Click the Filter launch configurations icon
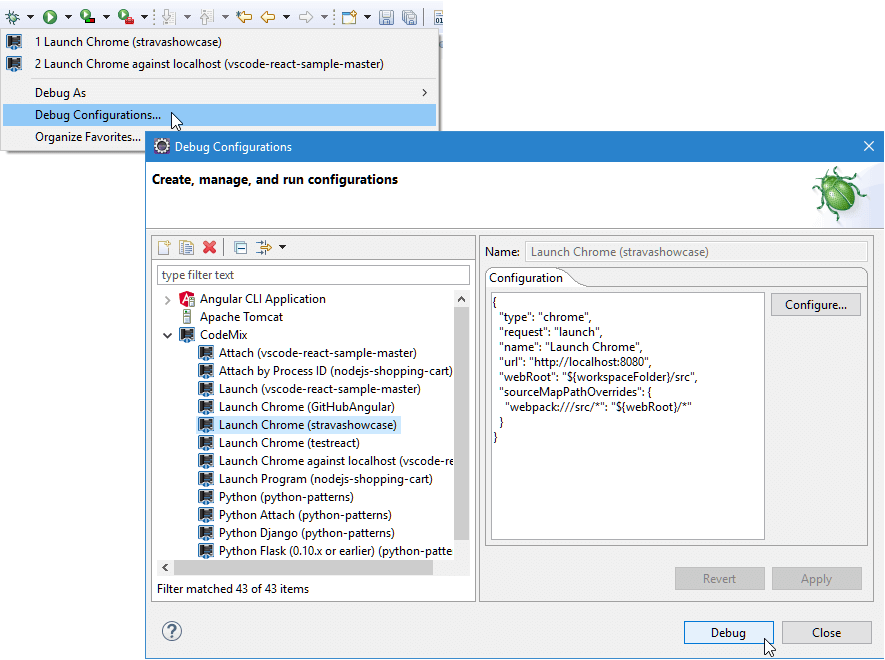This screenshot has width=885, height=660. (264, 247)
